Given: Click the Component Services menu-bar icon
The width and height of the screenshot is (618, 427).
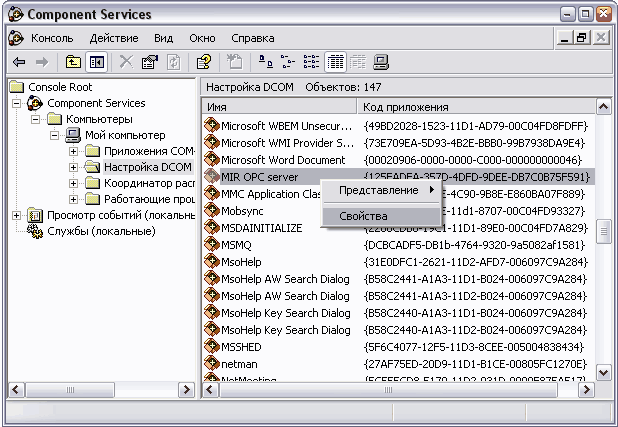Looking at the screenshot, I should [x=16, y=38].
